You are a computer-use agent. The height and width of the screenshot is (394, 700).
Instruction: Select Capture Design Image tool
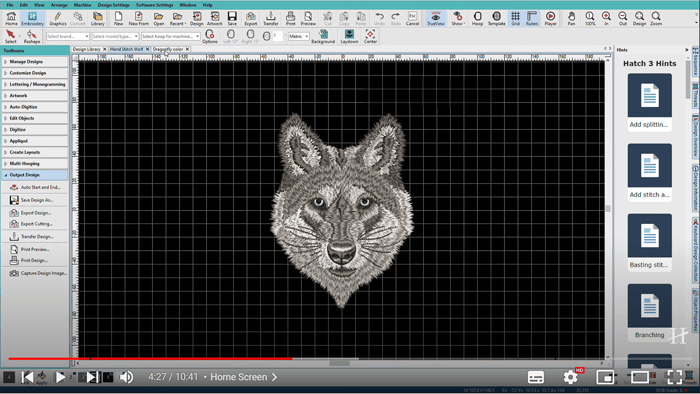pos(38,273)
